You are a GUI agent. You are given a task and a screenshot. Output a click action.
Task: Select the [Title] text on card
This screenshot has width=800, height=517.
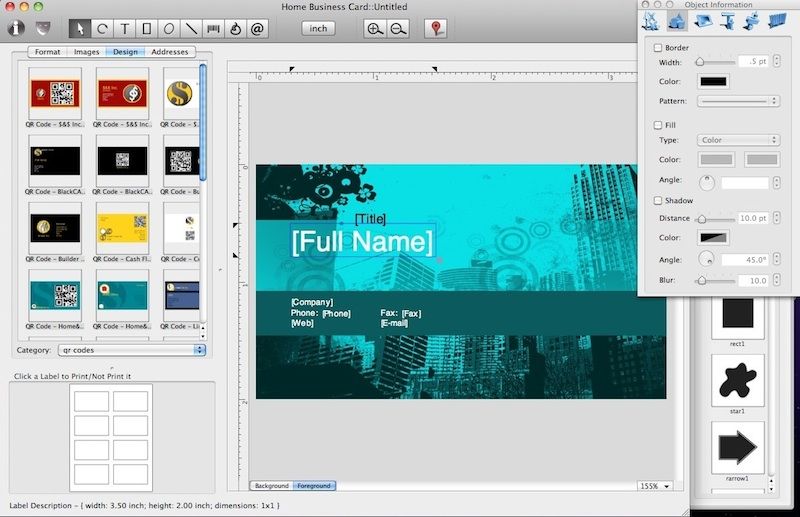click(x=370, y=219)
